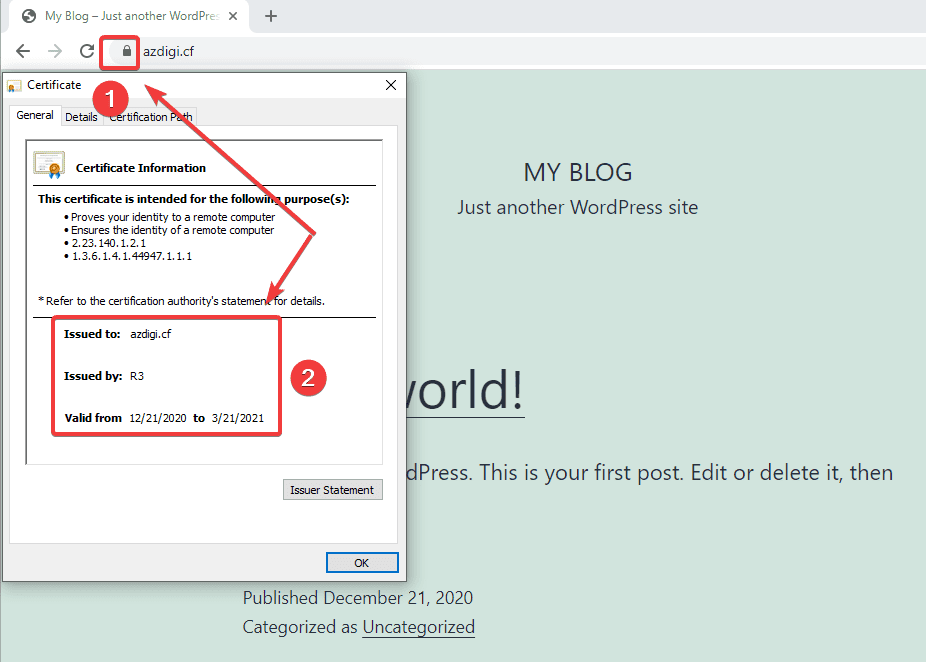Open a new browser tab
Screen dimensions: 926x662
point(270,16)
